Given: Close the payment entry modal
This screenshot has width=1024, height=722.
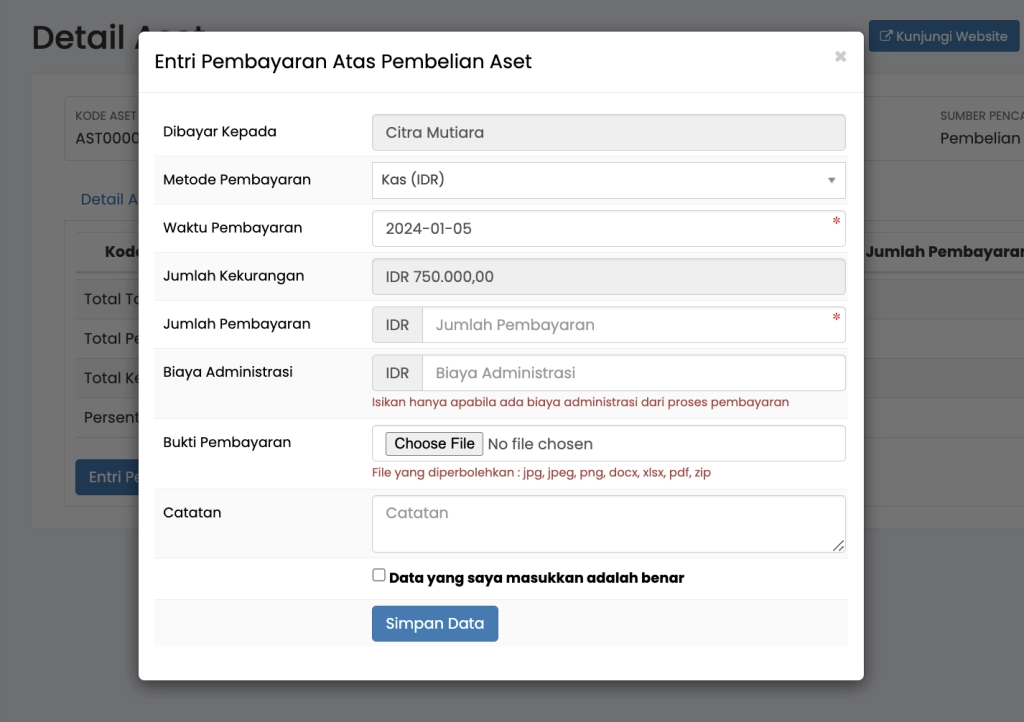Looking at the screenshot, I should tap(840, 57).
